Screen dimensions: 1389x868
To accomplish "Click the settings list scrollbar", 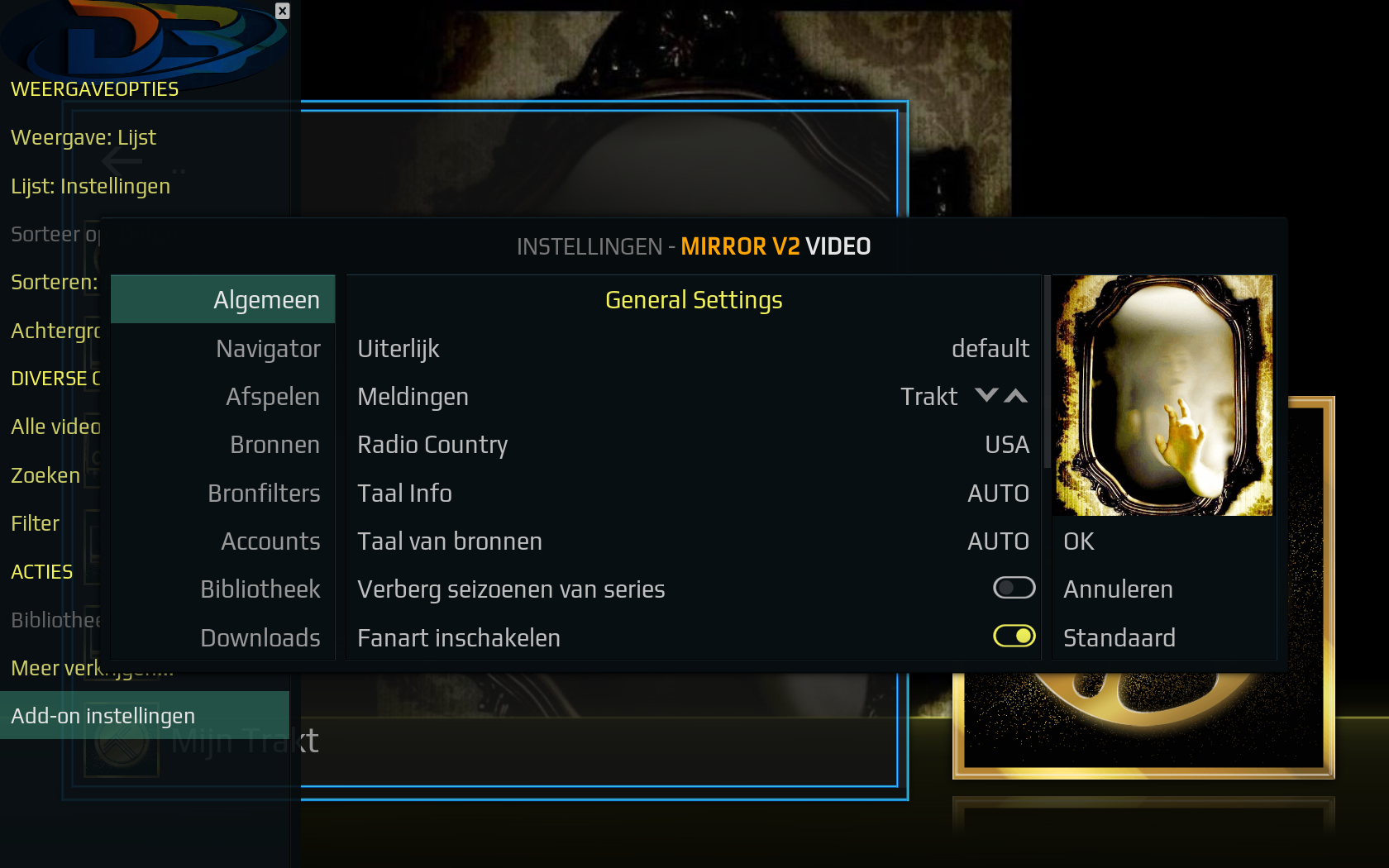I will pos(1048,372).
